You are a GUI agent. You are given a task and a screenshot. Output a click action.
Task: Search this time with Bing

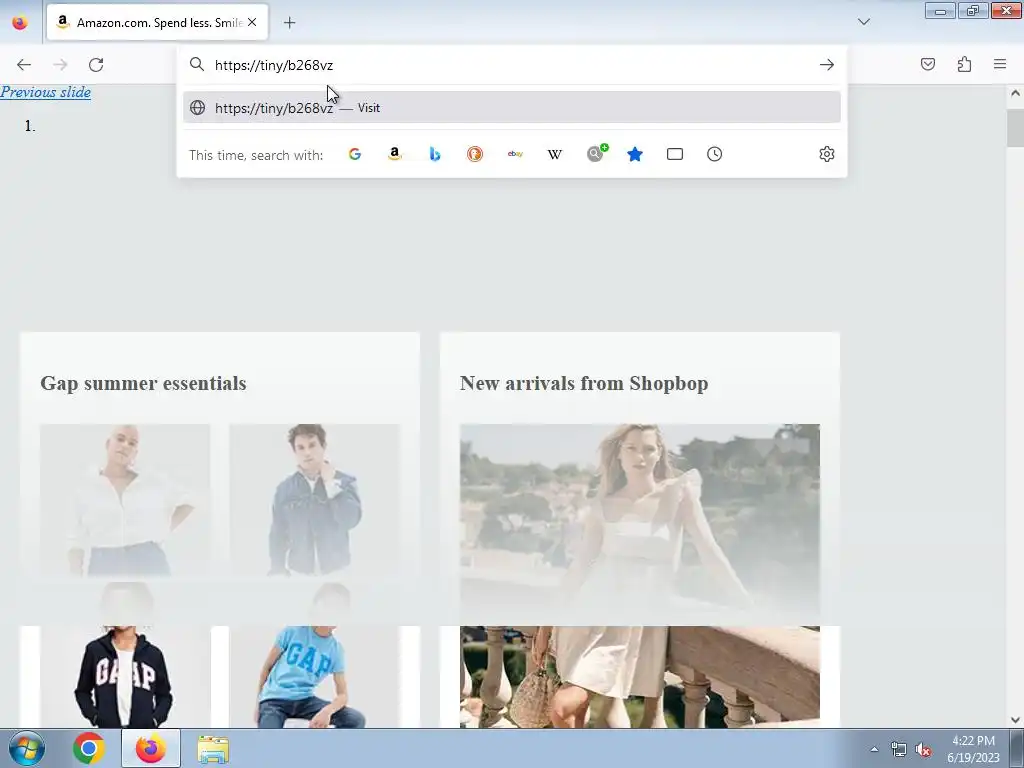pyautogui.click(x=435, y=154)
